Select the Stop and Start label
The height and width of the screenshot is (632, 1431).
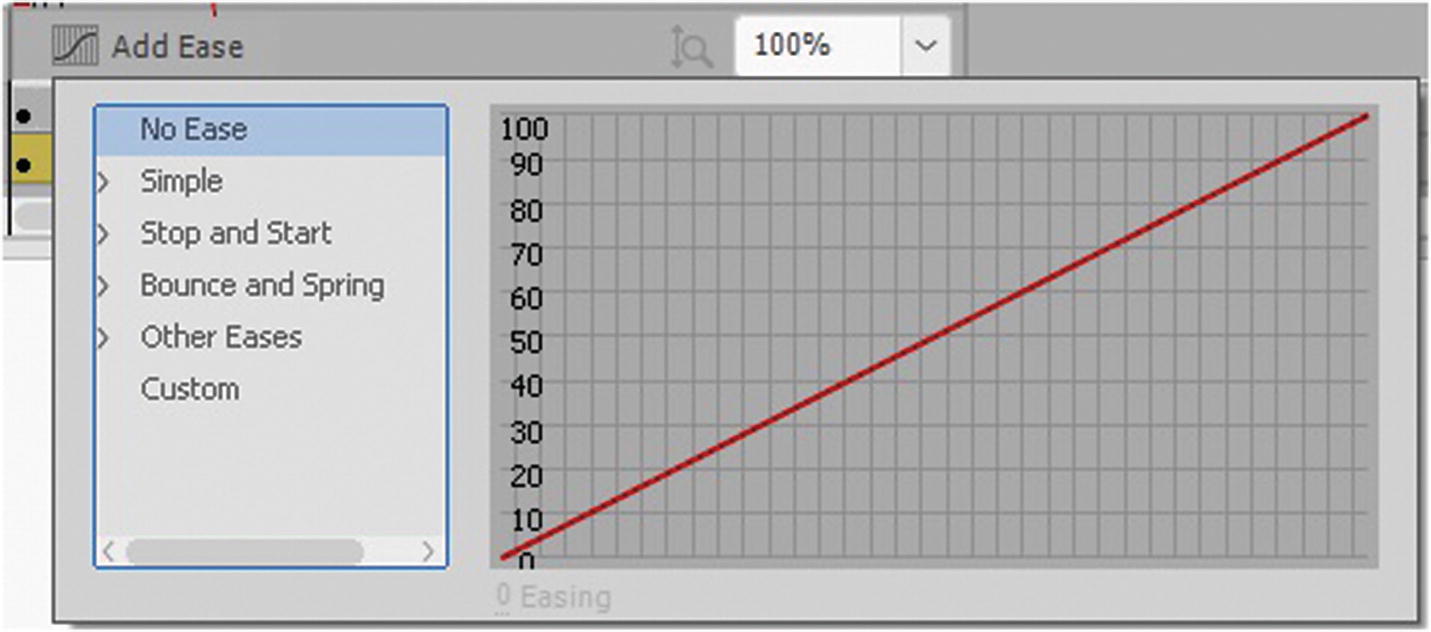[x=235, y=234]
